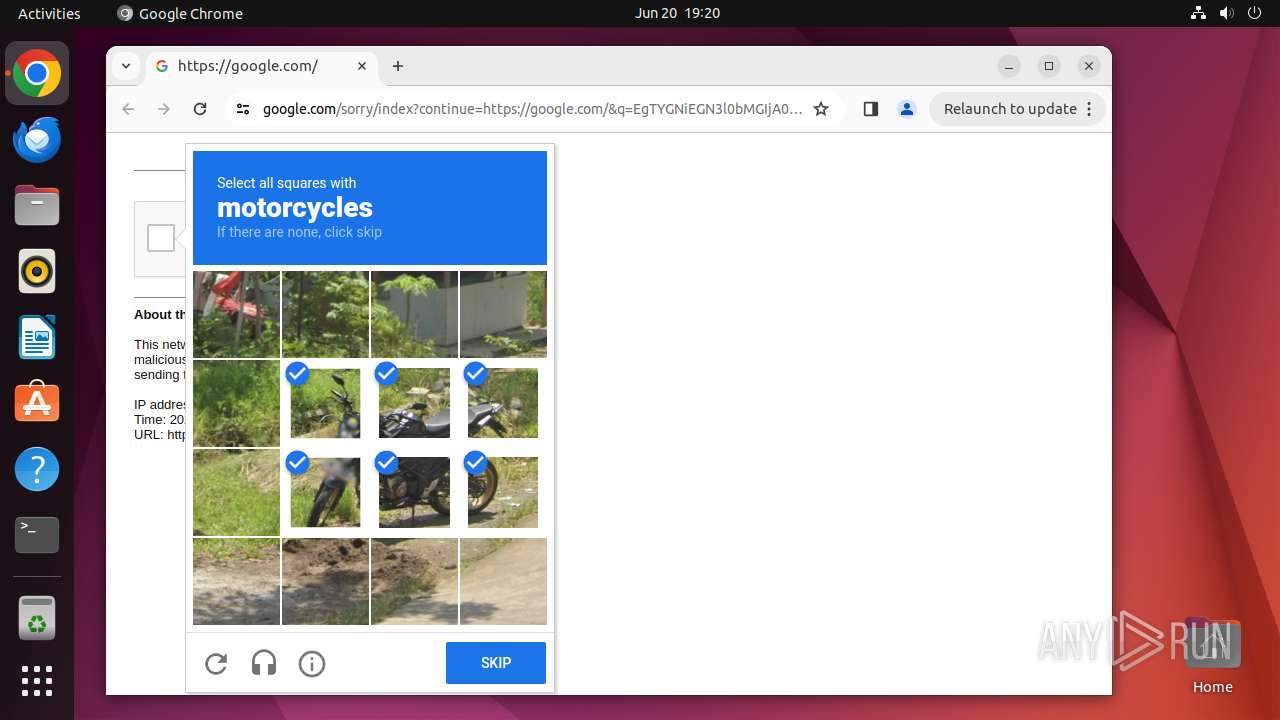Launch Google Chrome from dock
Image resolution: width=1280 pixels, height=720 pixels.
[37, 73]
